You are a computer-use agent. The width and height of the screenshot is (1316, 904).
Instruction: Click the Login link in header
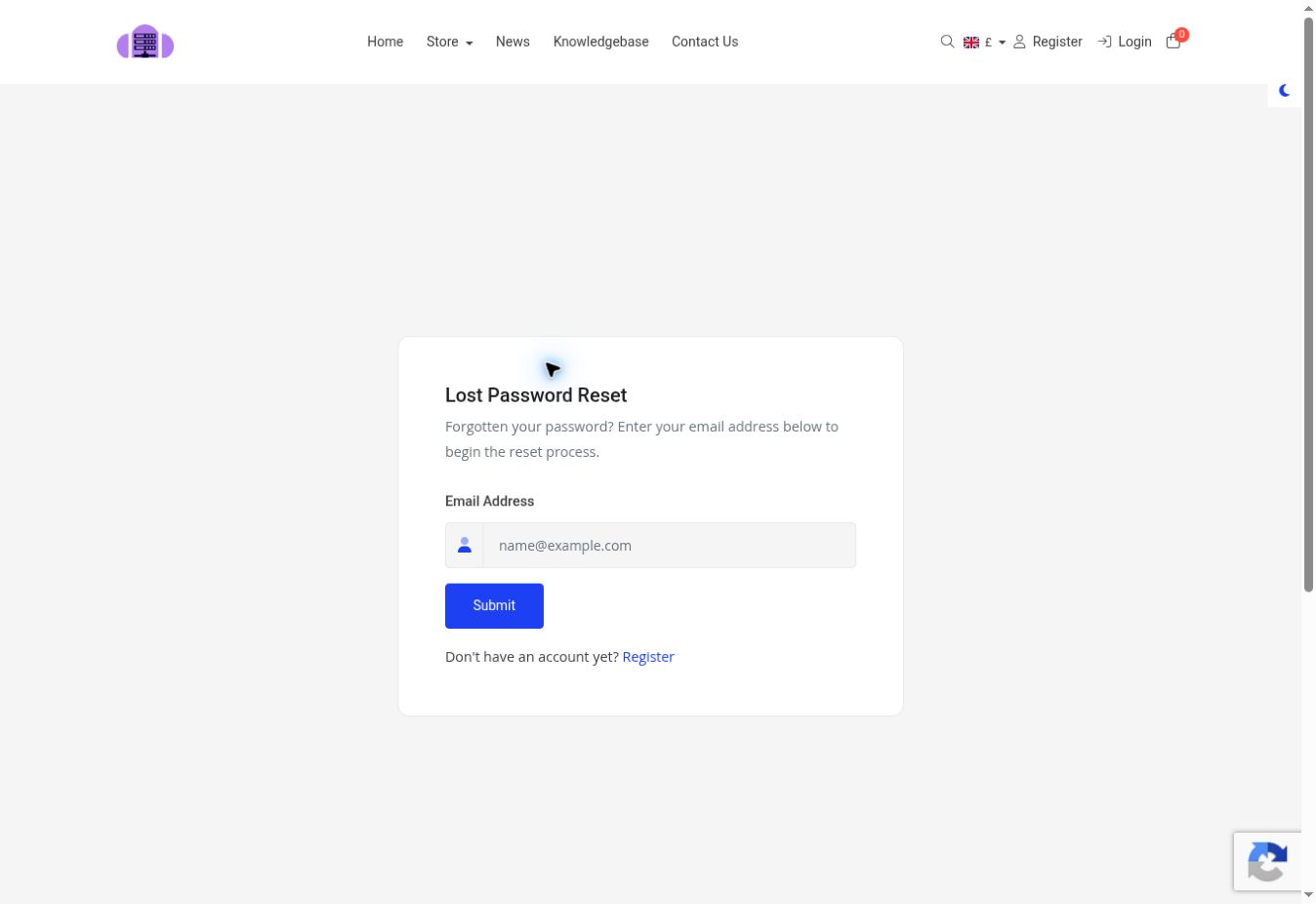pos(1134,42)
